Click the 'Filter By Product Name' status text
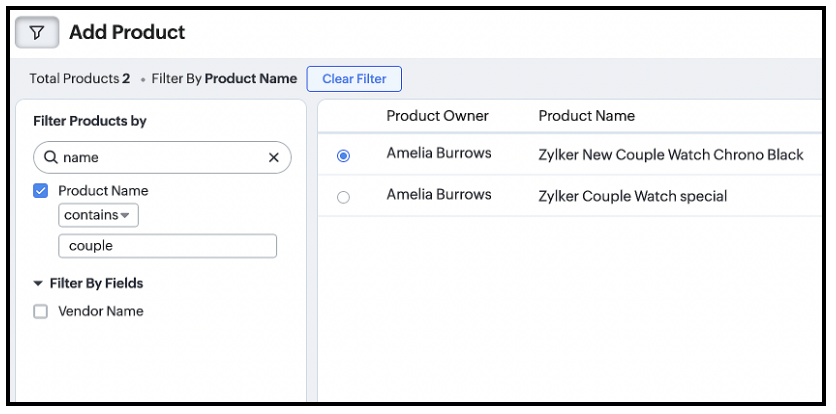 224,79
